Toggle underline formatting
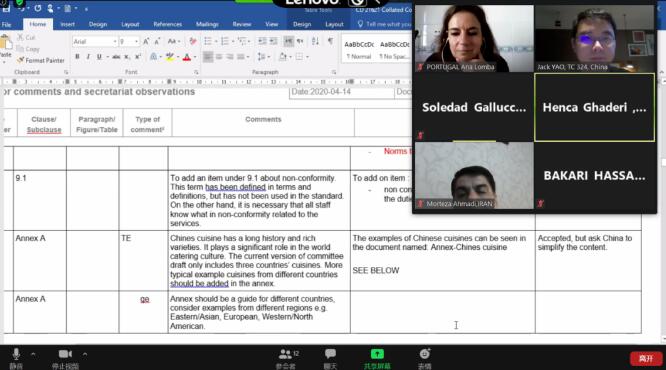The image size is (666, 370). (99, 56)
